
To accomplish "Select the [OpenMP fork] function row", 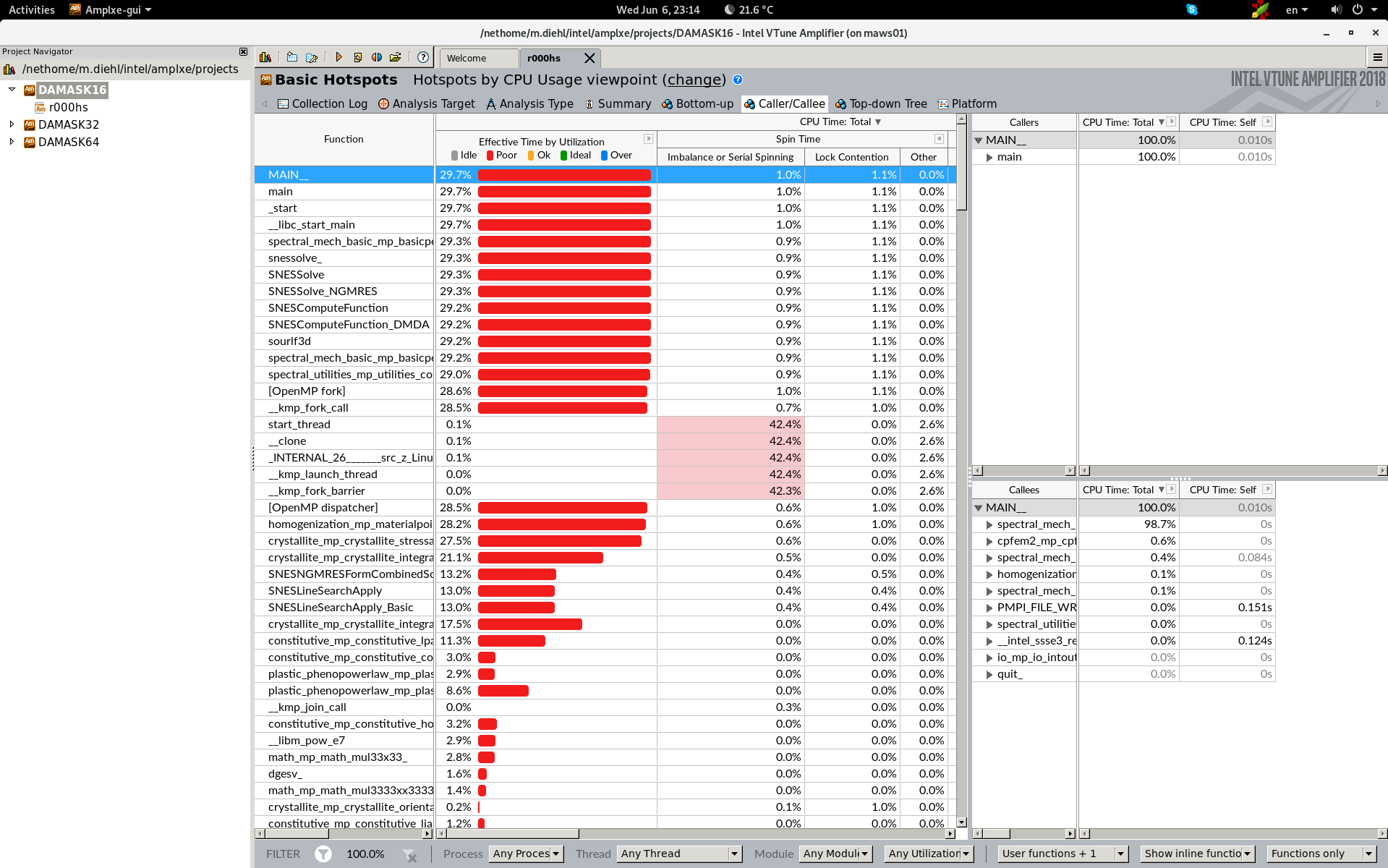I will [x=344, y=391].
